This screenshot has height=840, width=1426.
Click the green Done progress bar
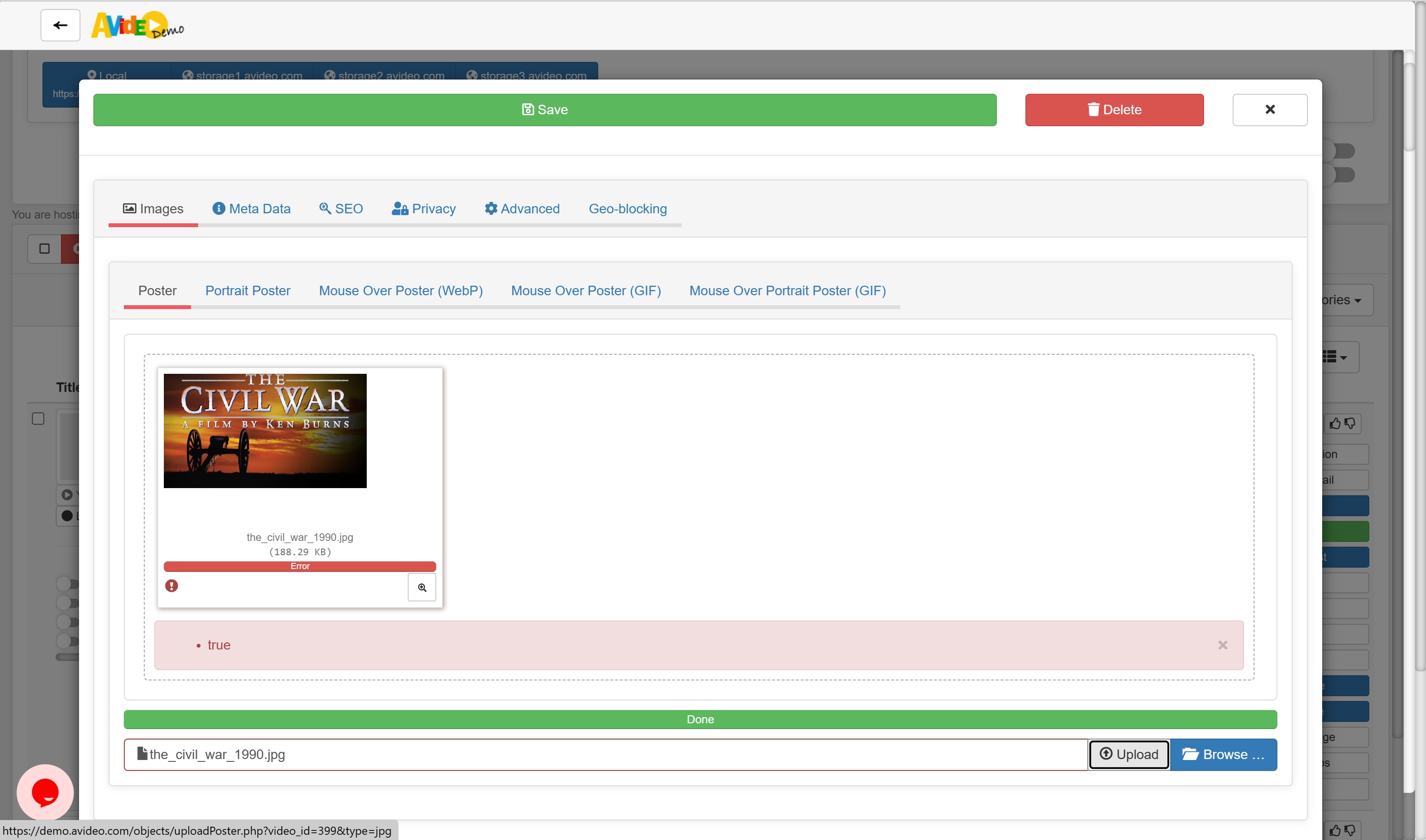[x=700, y=719]
